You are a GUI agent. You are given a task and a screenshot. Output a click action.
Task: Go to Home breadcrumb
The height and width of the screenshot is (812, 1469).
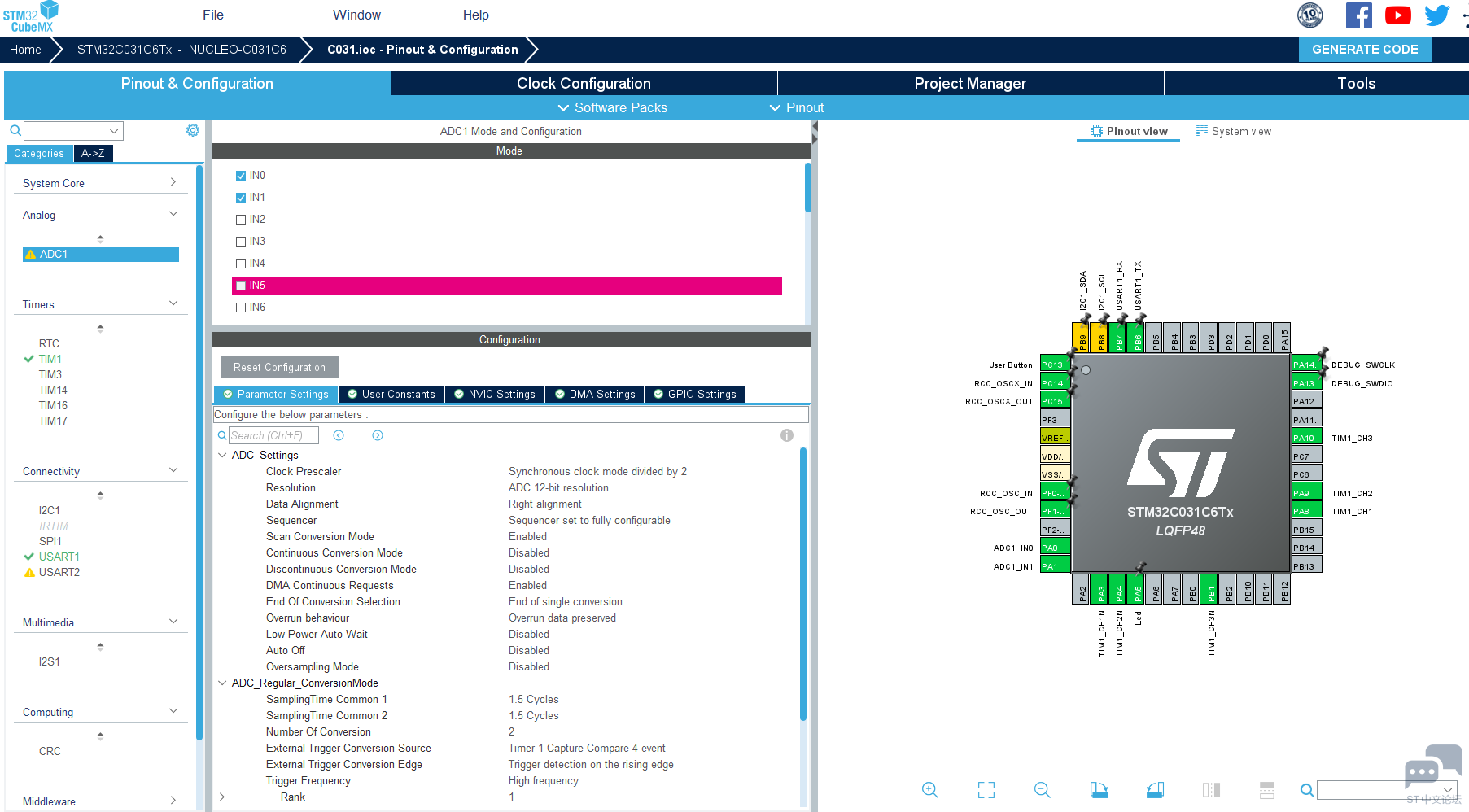click(x=25, y=49)
